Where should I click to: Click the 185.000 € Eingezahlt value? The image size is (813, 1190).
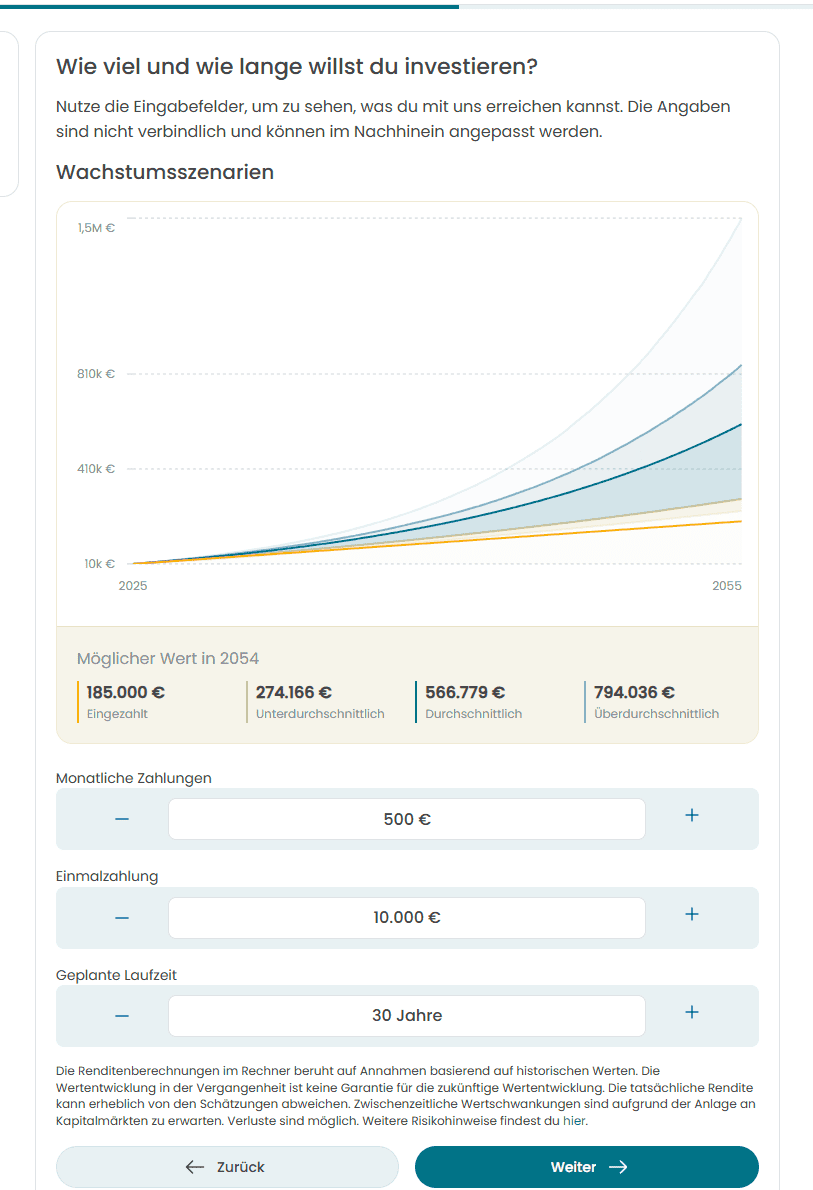tap(126, 692)
